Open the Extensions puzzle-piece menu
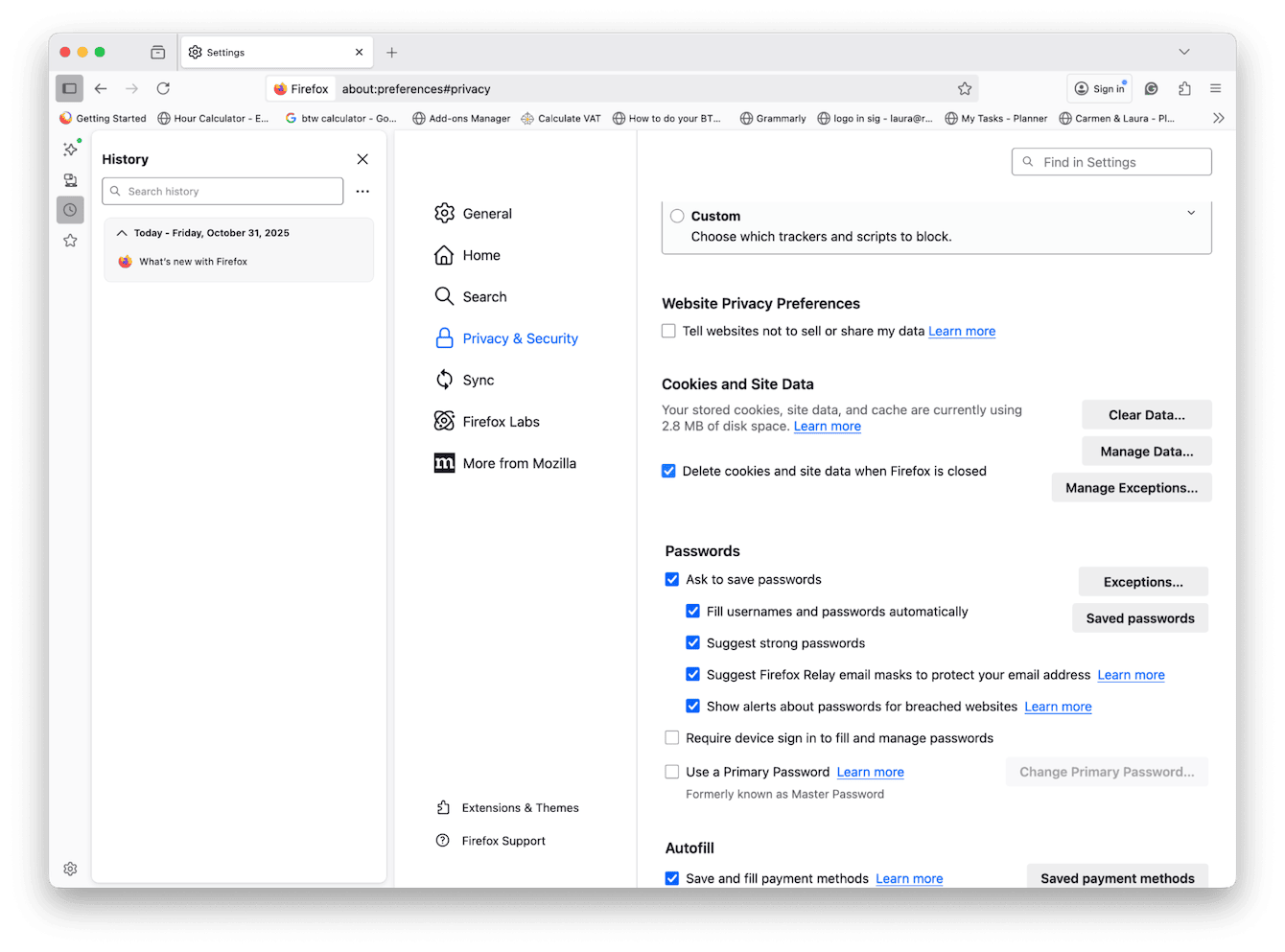The image size is (1285, 952). [x=1184, y=88]
